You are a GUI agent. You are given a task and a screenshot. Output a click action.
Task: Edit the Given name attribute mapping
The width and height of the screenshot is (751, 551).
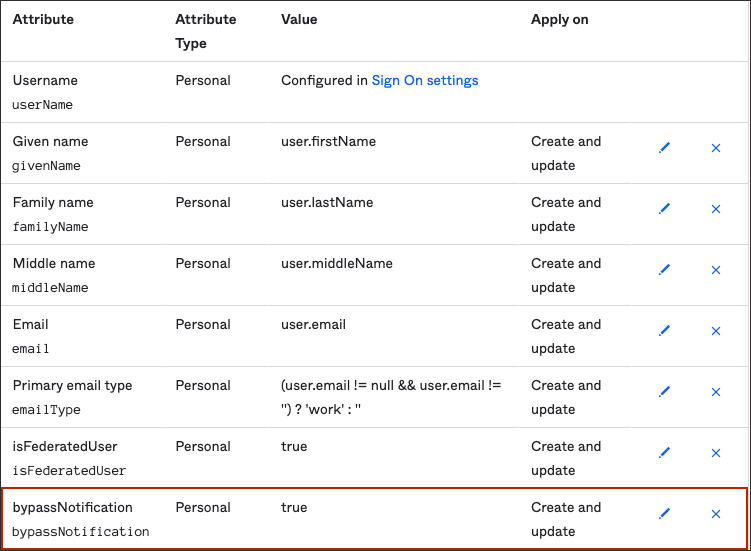(664, 148)
